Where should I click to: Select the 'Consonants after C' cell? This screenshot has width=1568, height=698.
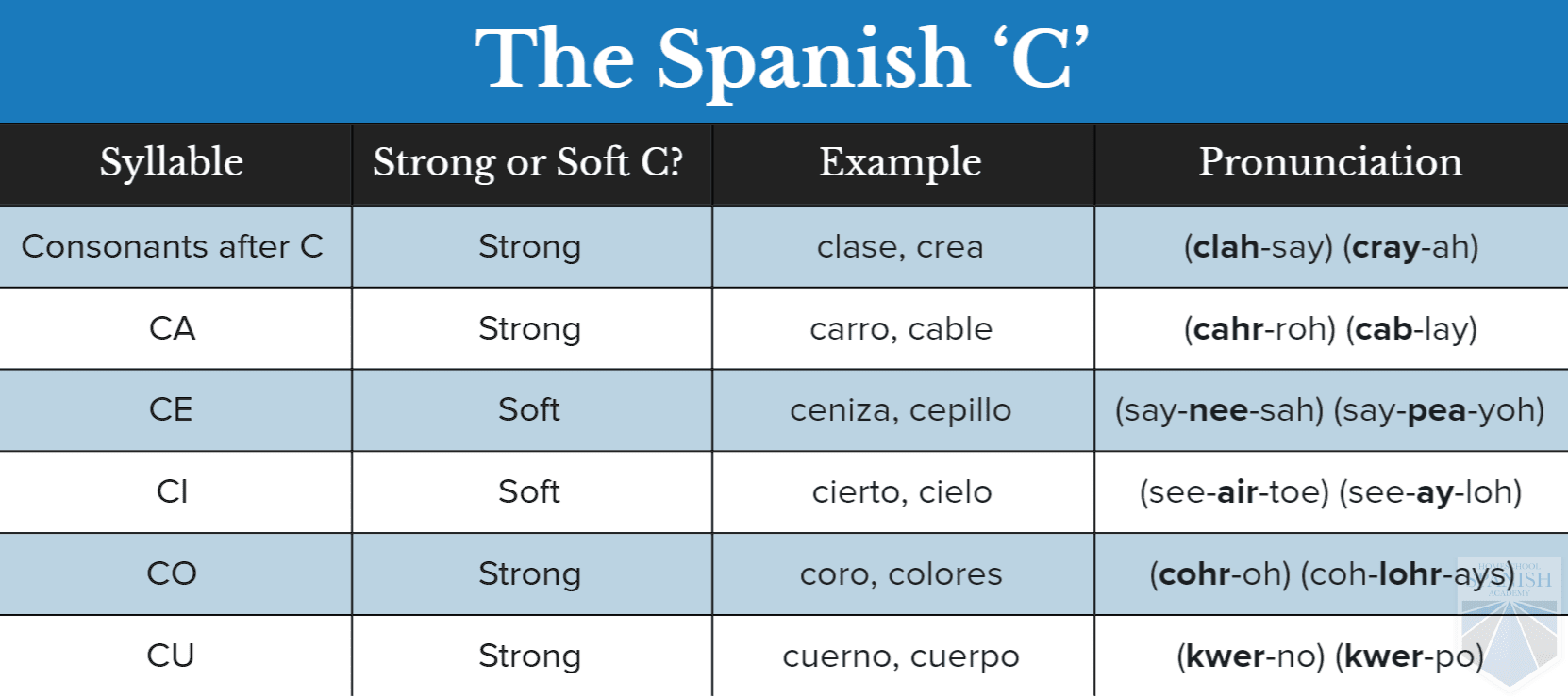pyautogui.click(x=173, y=246)
